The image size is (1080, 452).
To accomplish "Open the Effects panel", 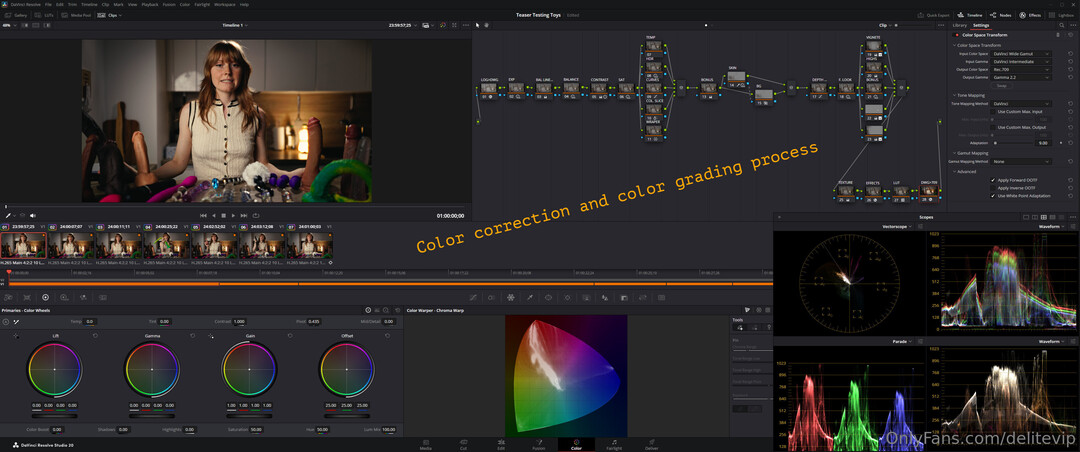I will point(1031,15).
